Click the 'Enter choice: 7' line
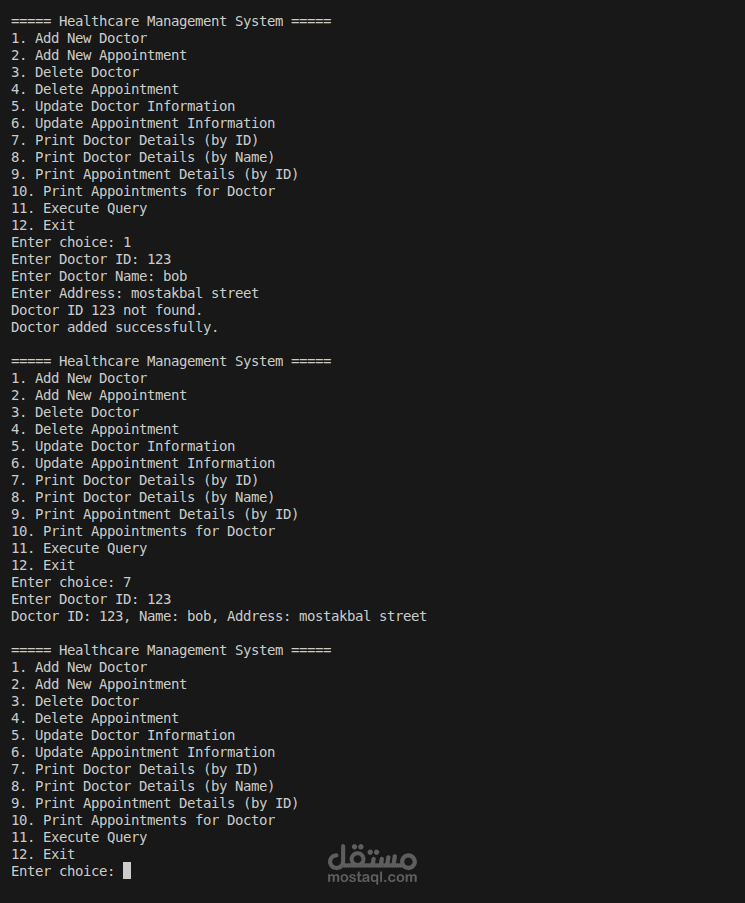This screenshot has width=745, height=903. (70, 582)
